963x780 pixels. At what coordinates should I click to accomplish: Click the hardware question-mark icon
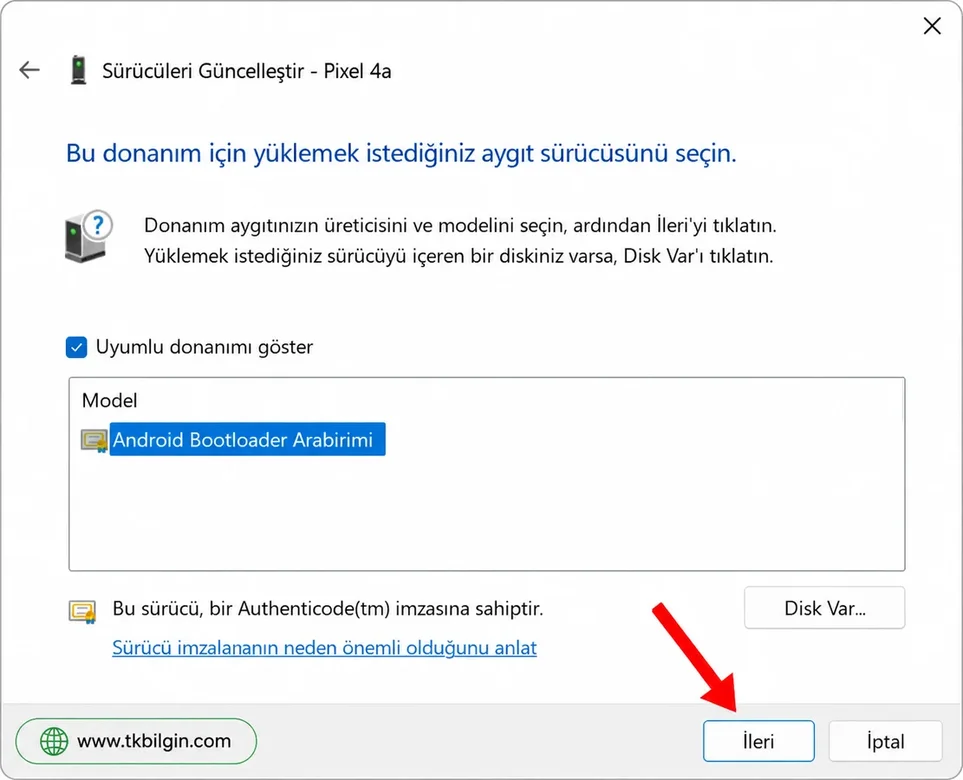[x=89, y=236]
